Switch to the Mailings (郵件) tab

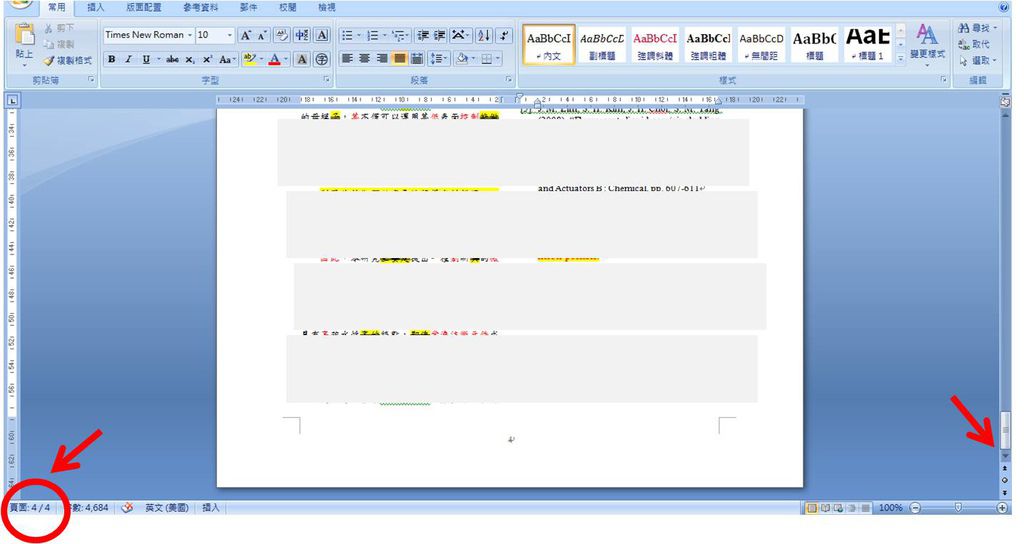248,8
